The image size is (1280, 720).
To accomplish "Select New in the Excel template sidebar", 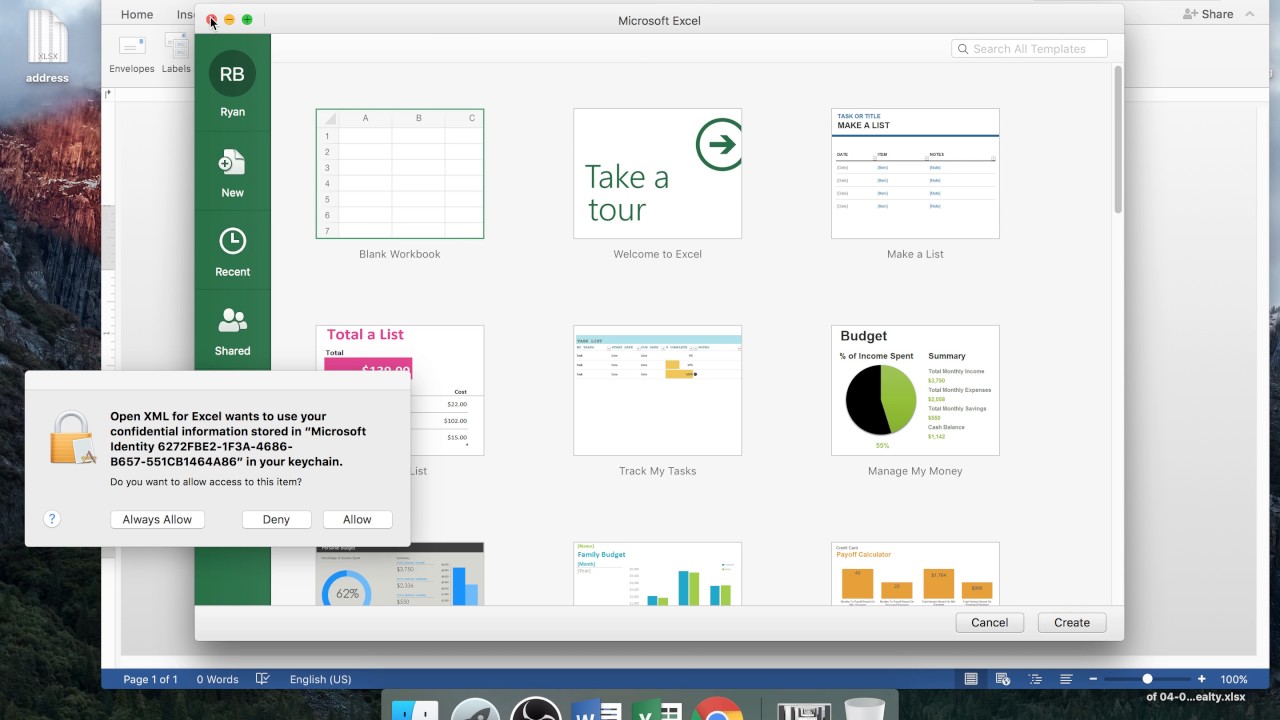I will point(232,172).
